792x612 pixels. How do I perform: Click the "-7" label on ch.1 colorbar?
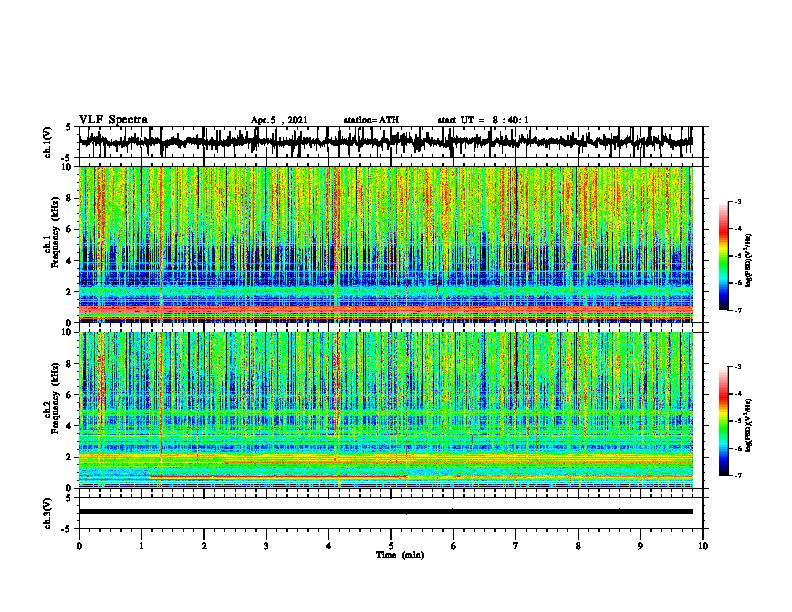[737, 310]
